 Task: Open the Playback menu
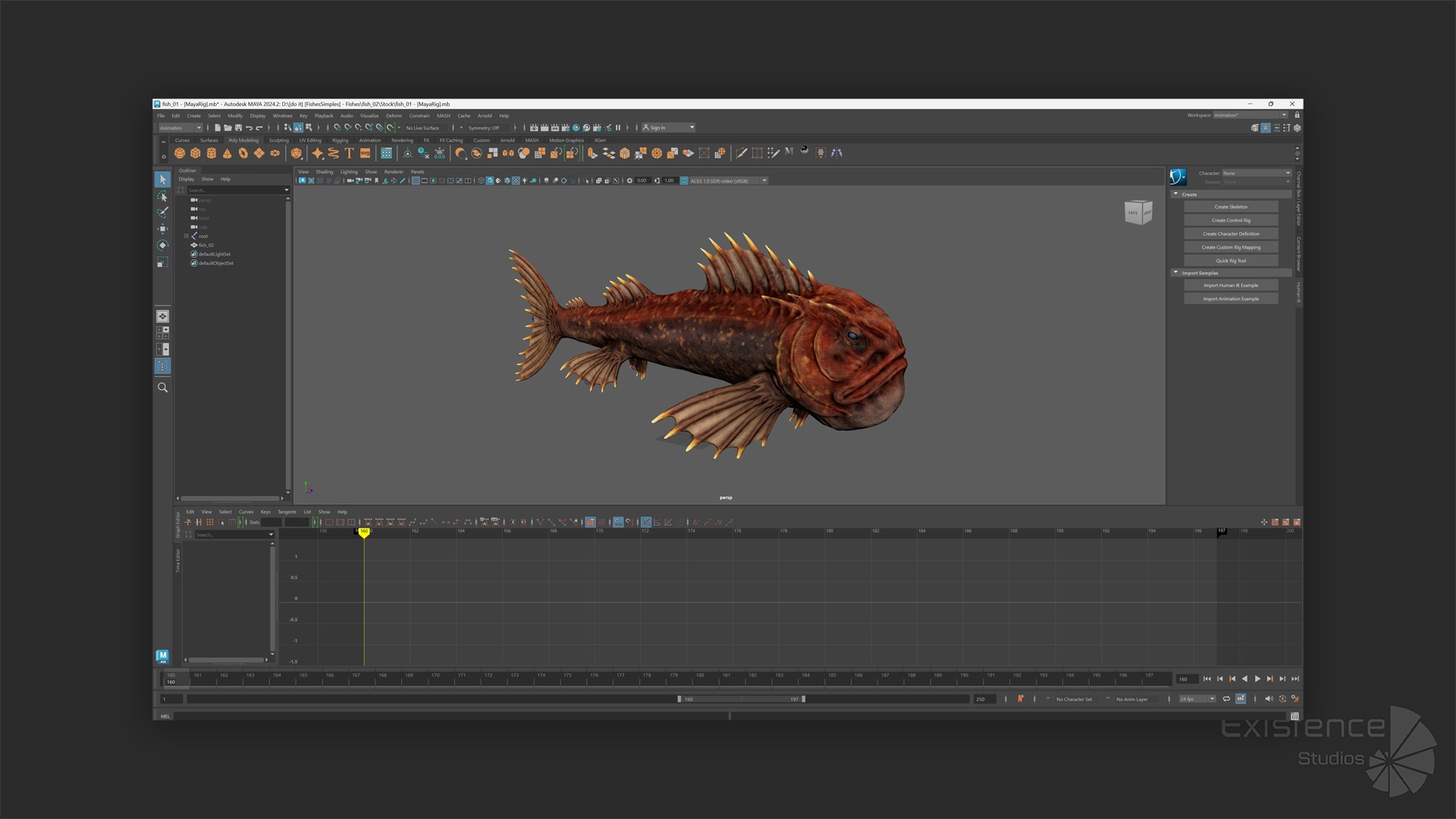(x=324, y=116)
